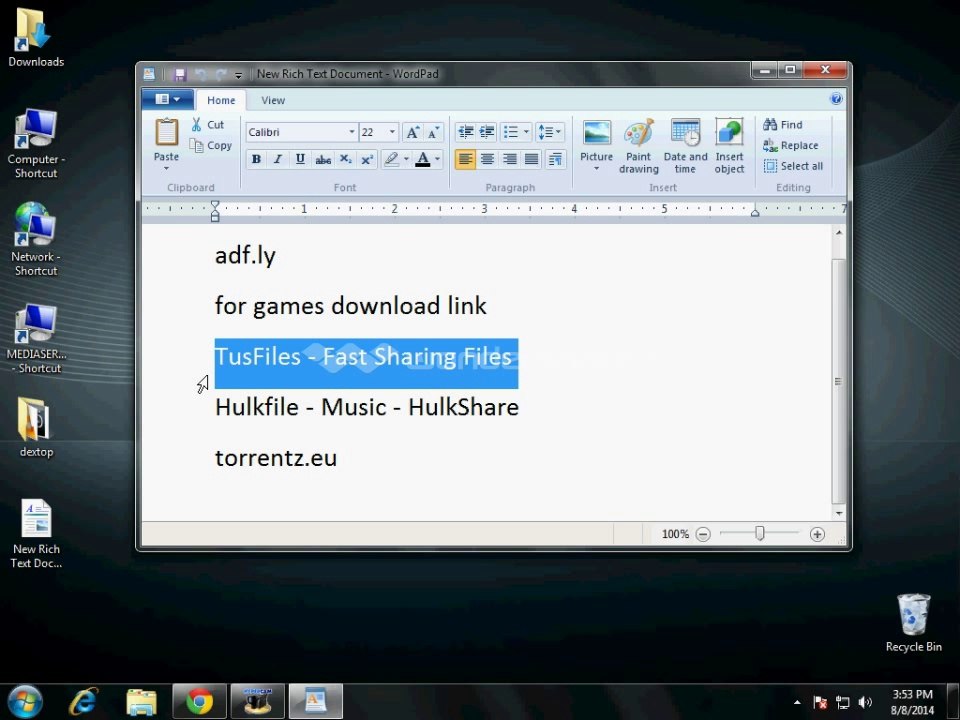Zoom in with the plus button
Viewport: 960px width, 720px height.
click(x=817, y=534)
